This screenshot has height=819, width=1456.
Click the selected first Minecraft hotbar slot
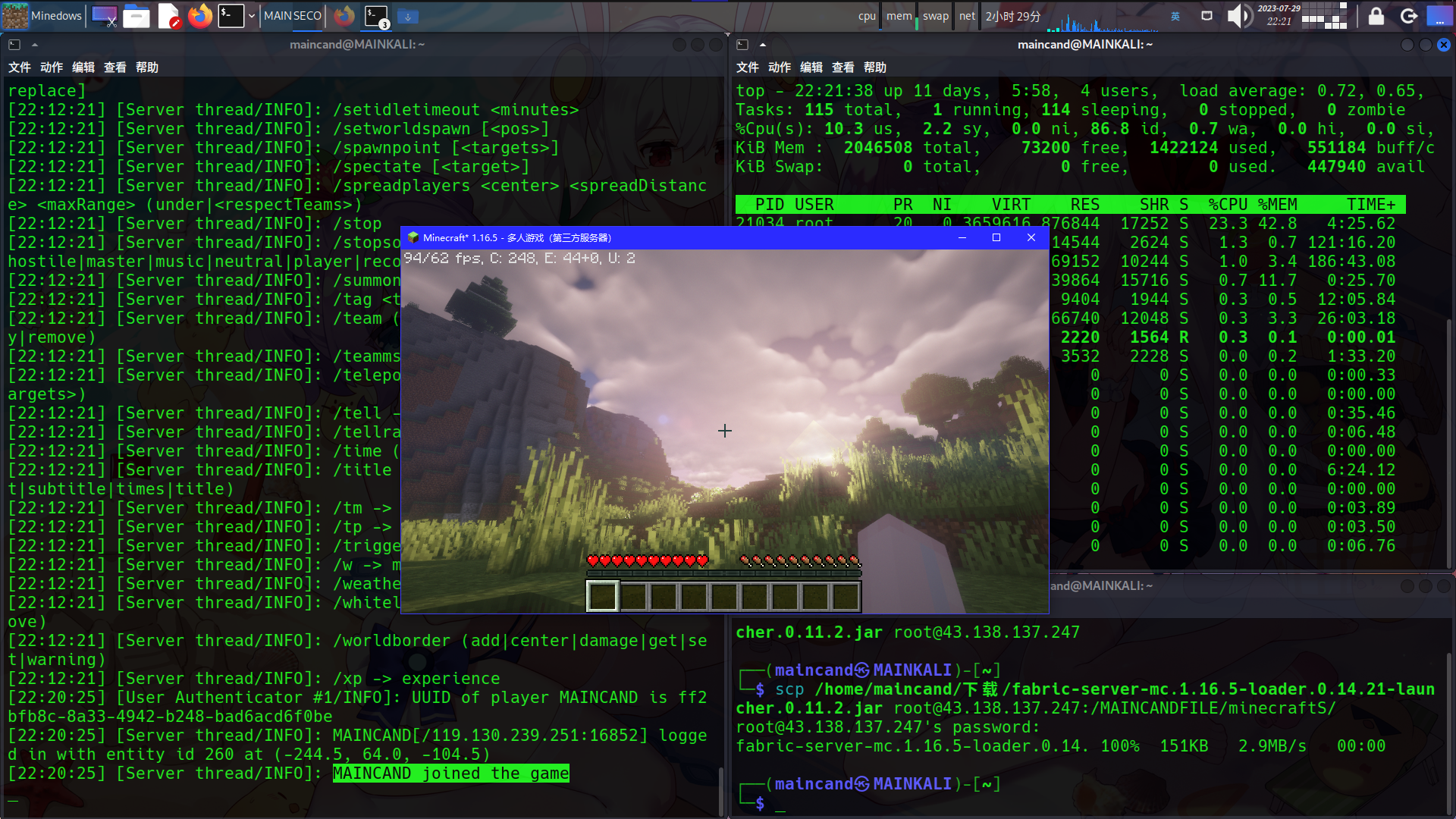pyautogui.click(x=603, y=596)
